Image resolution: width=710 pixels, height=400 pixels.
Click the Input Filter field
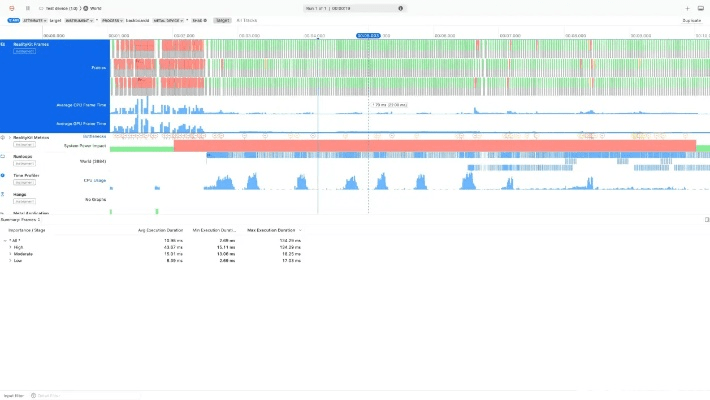(x=60, y=396)
